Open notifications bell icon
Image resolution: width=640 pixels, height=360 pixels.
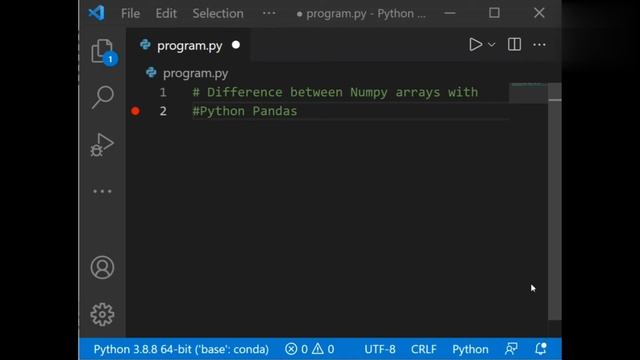pos(541,349)
